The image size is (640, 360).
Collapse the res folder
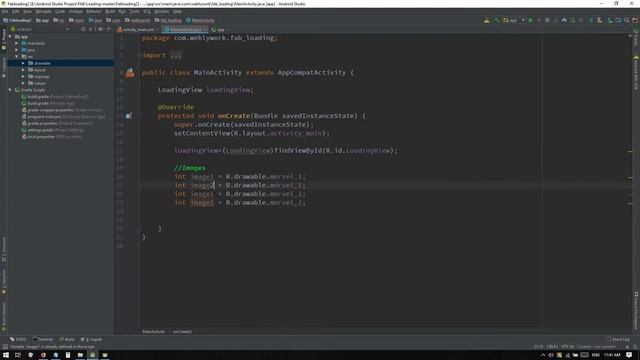(17, 56)
